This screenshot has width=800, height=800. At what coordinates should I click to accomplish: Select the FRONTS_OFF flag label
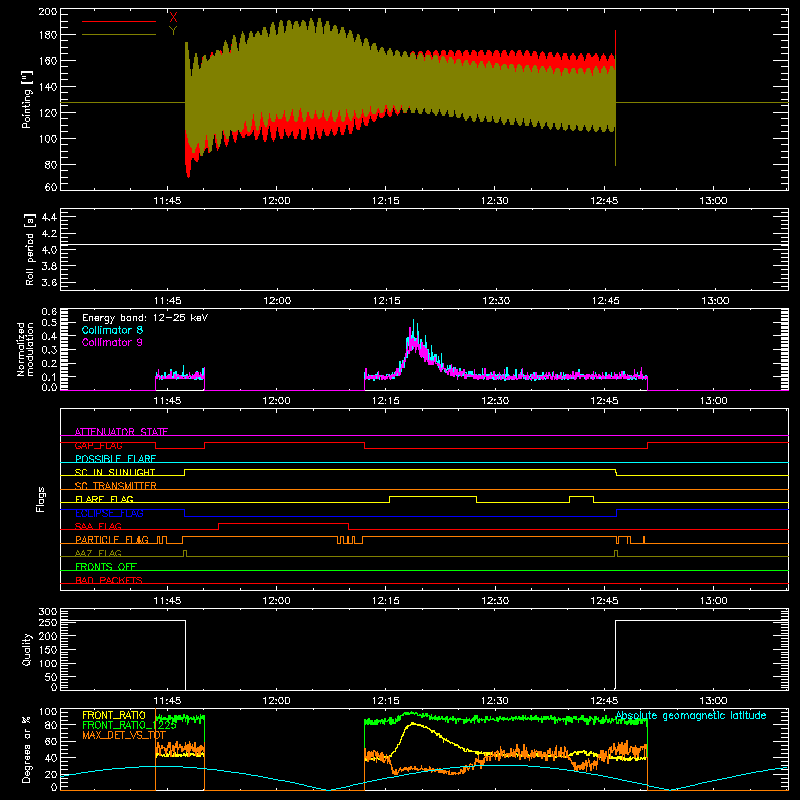click(106, 566)
